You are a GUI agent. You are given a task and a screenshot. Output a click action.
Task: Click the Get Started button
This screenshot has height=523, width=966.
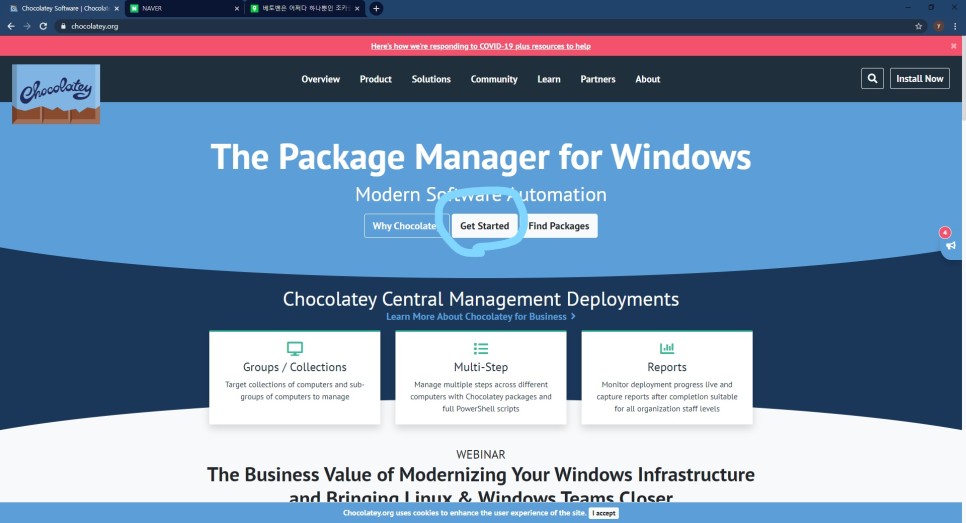(x=484, y=225)
